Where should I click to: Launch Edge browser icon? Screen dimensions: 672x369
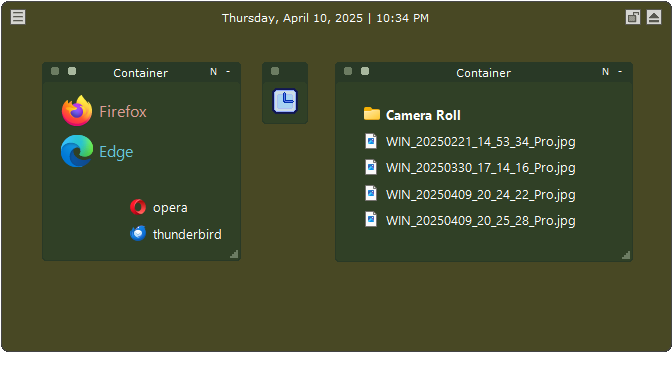97,151
